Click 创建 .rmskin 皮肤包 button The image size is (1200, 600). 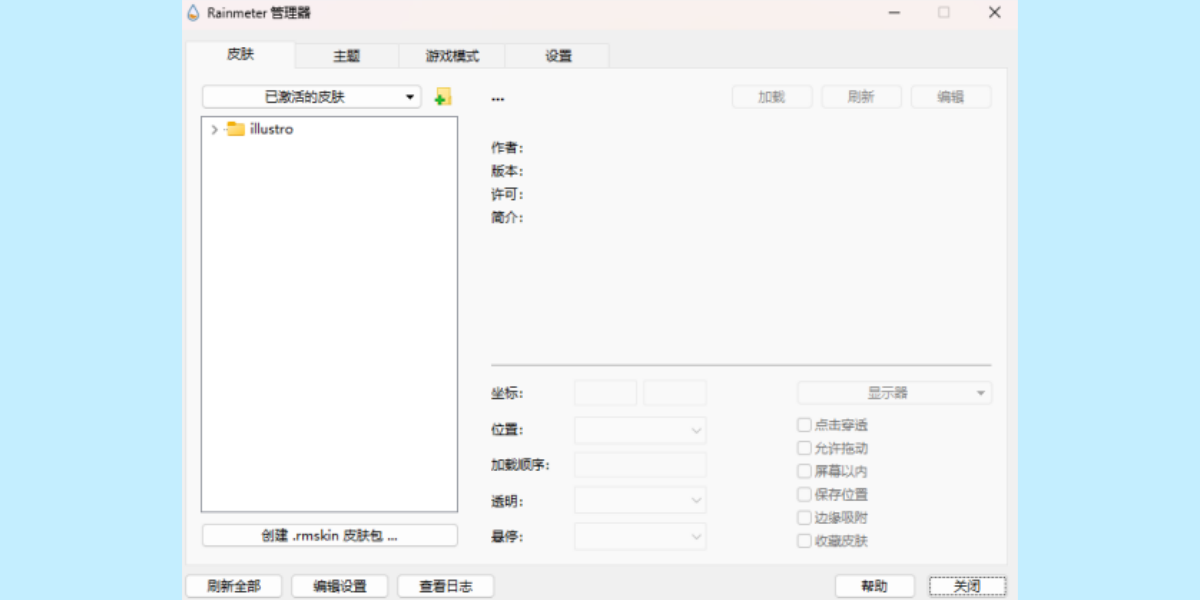coord(330,536)
